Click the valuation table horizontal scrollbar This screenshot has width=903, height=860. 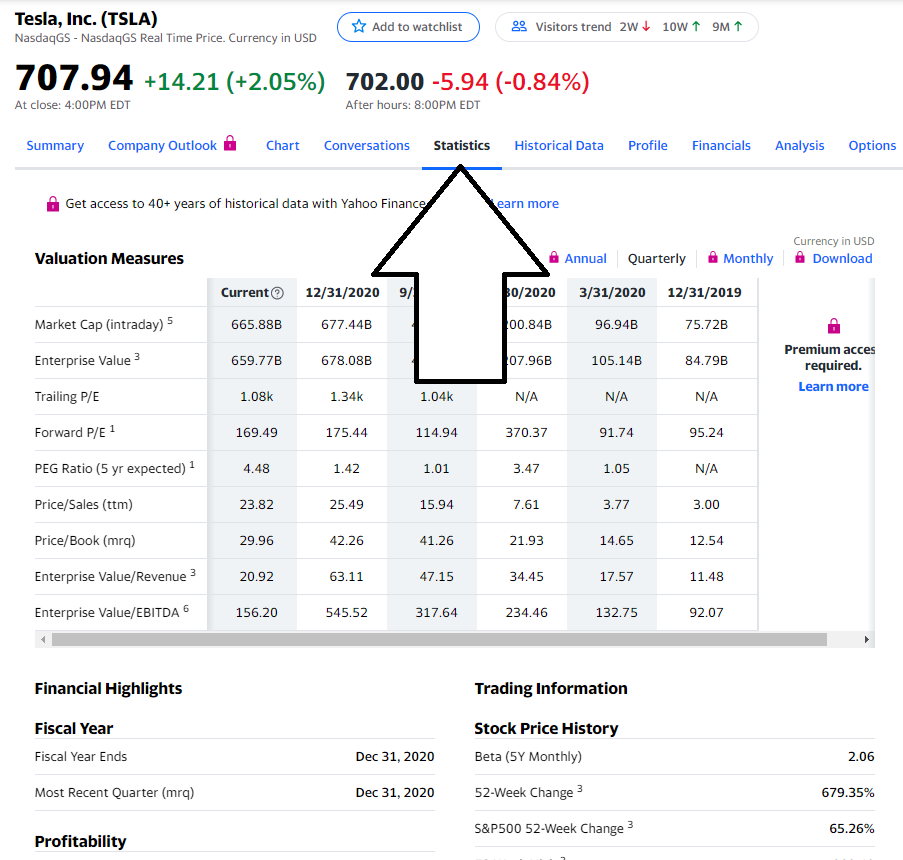(x=439, y=639)
